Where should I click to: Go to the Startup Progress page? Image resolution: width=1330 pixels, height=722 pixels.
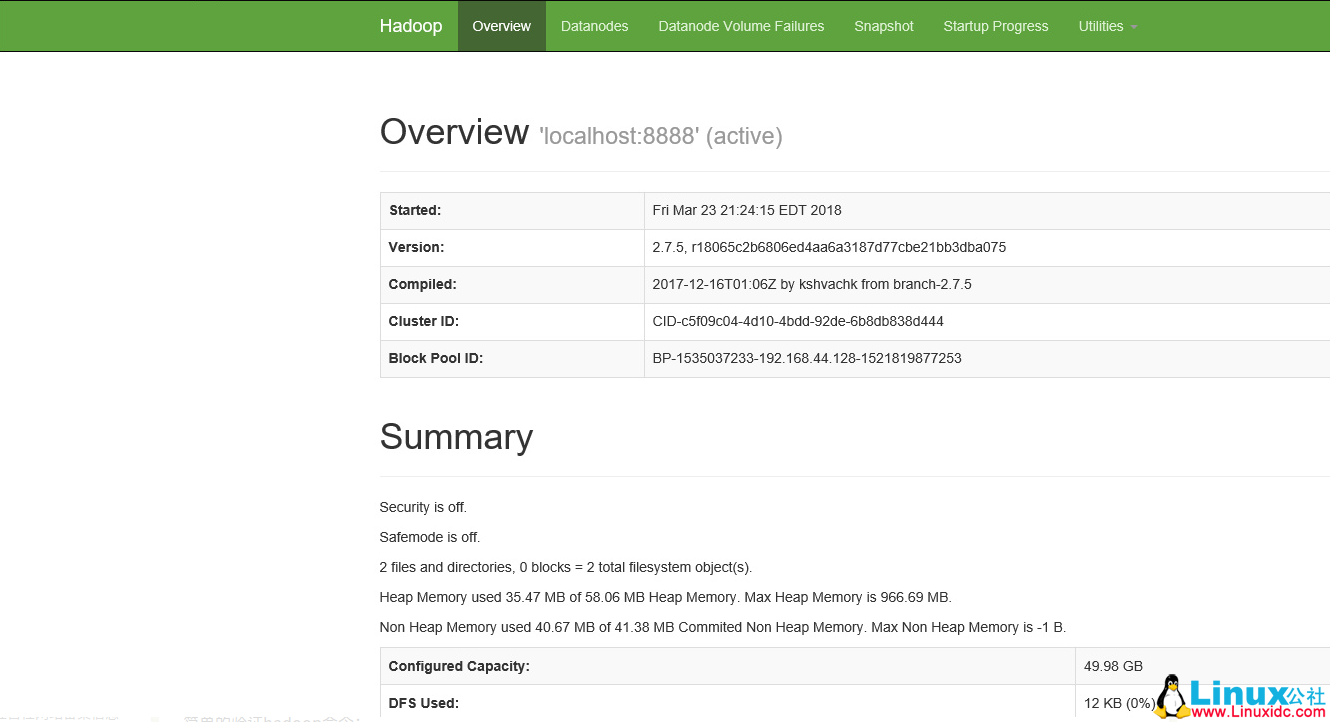pos(996,26)
